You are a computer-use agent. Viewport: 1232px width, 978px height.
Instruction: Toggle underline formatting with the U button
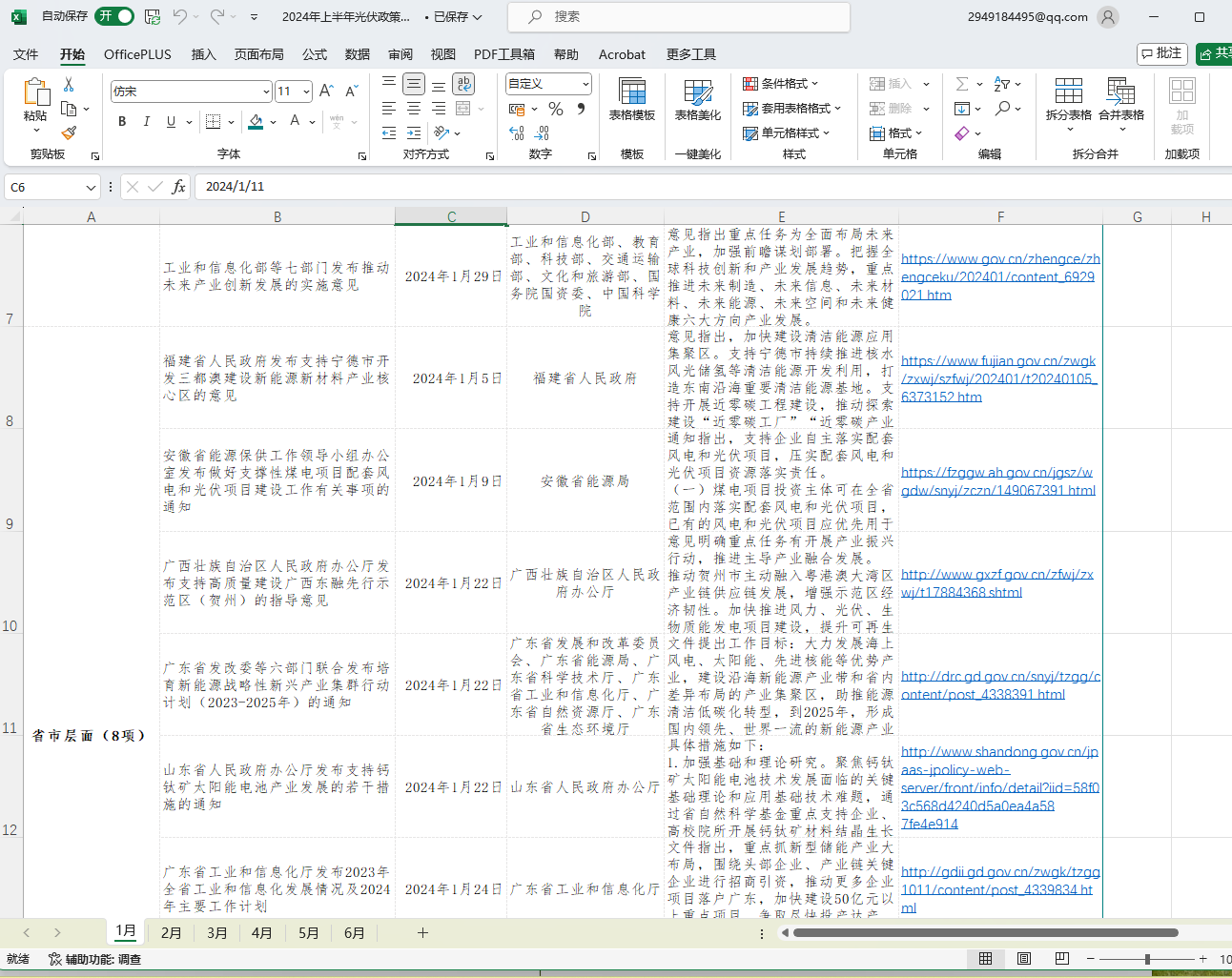coord(171,121)
